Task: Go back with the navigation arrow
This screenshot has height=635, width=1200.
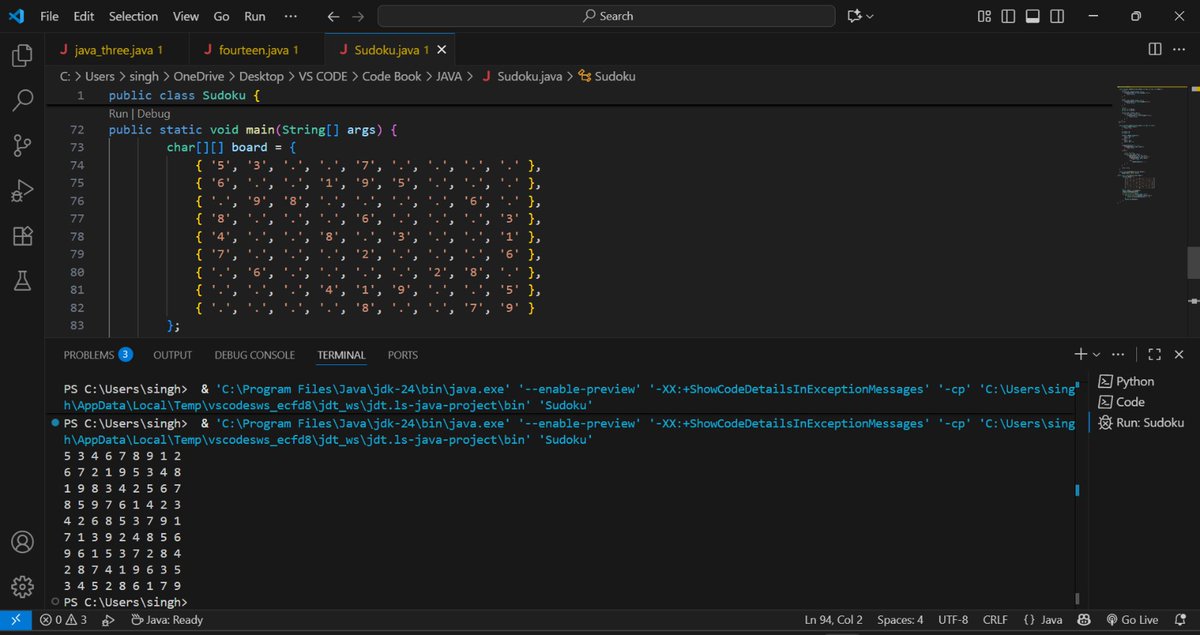Action: (334, 16)
